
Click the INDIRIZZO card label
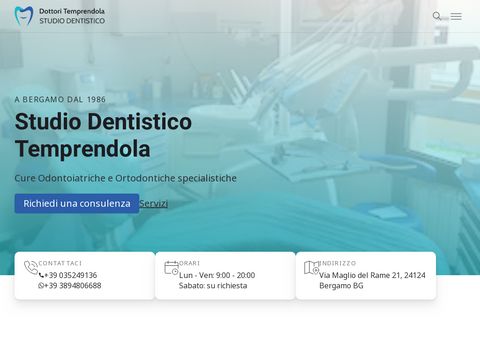pyautogui.click(x=337, y=263)
